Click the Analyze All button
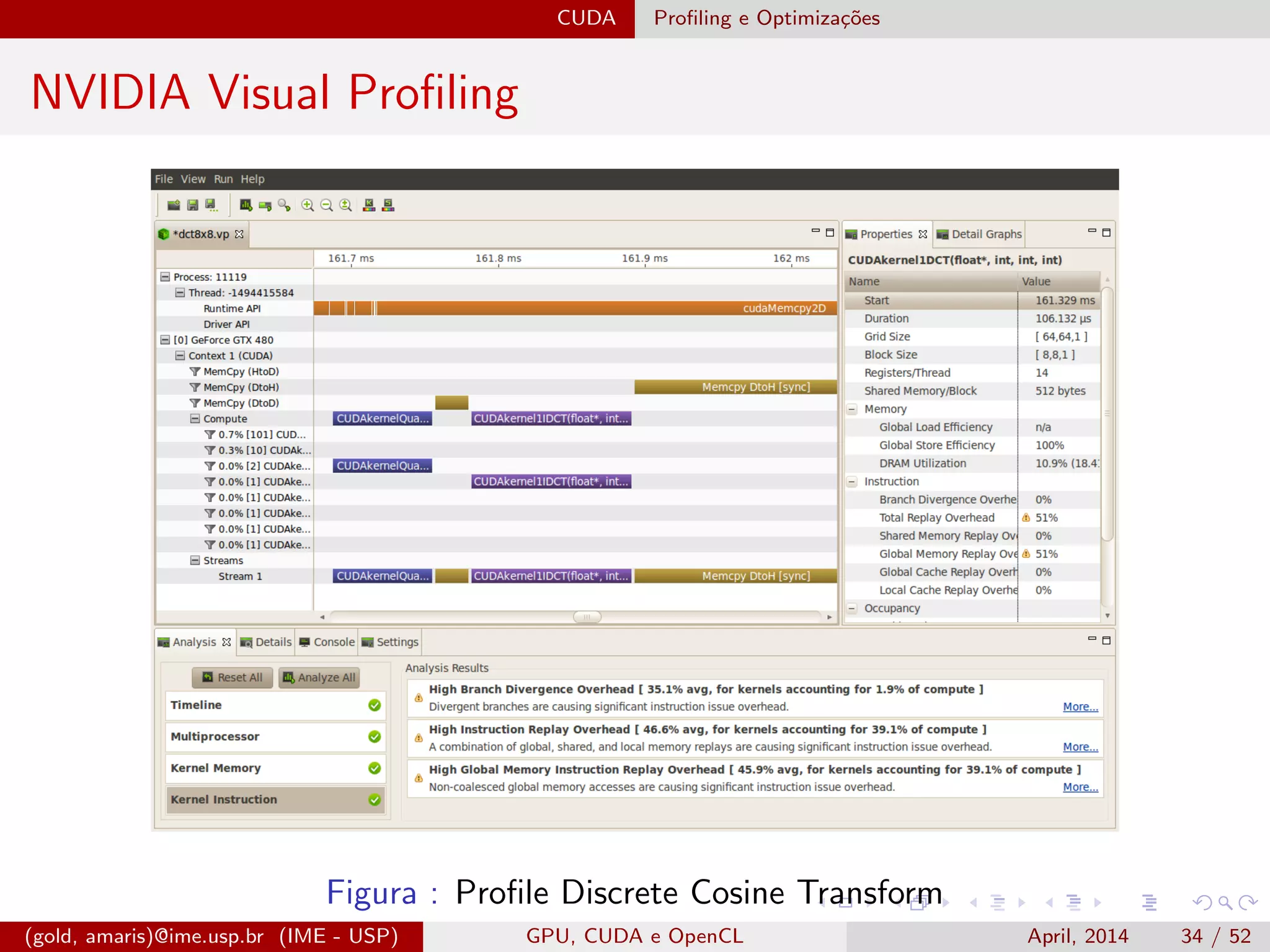The height and width of the screenshot is (952, 1270). point(319,677)
